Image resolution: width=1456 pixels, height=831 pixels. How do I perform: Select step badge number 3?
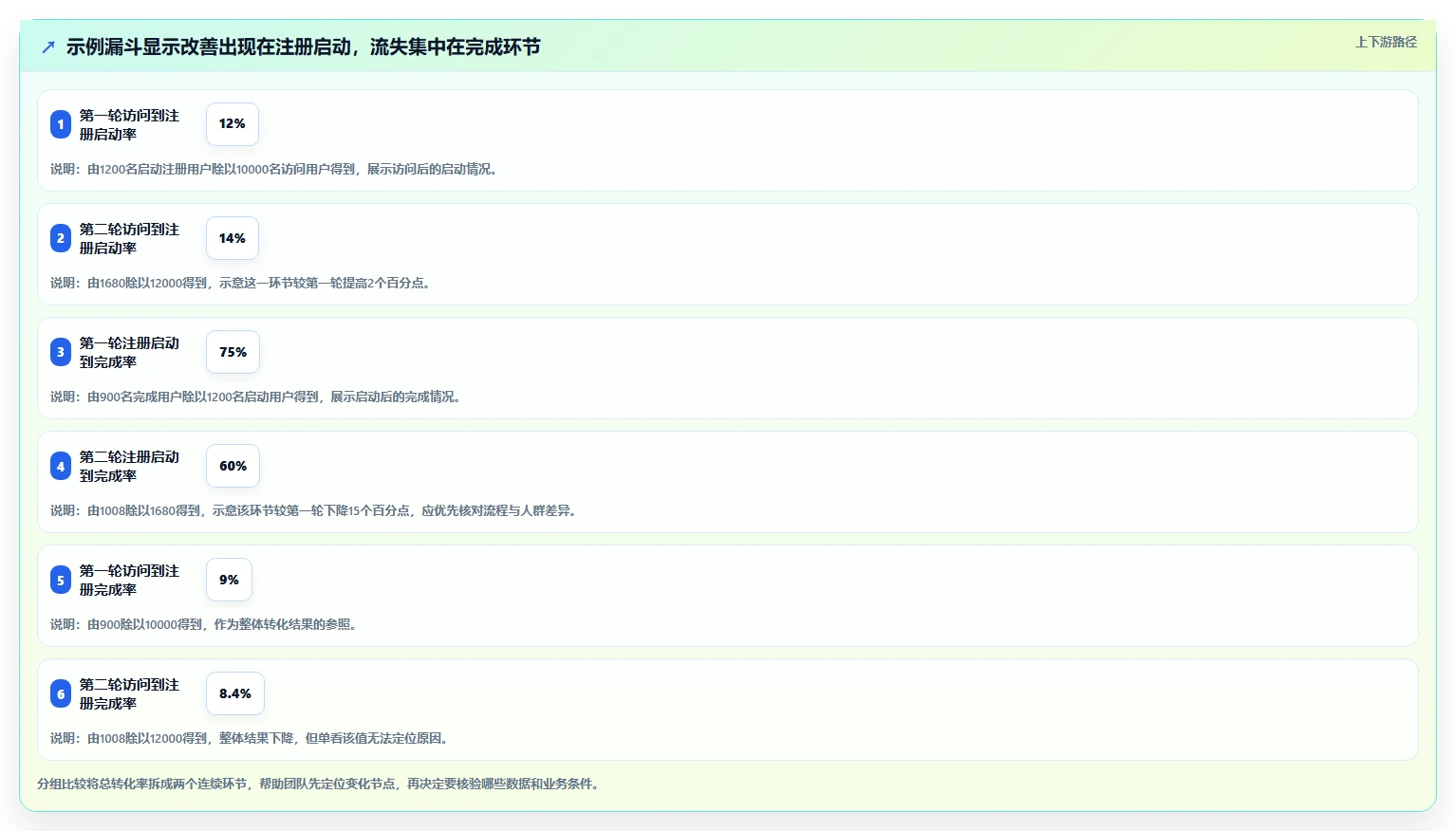point(61,352)
